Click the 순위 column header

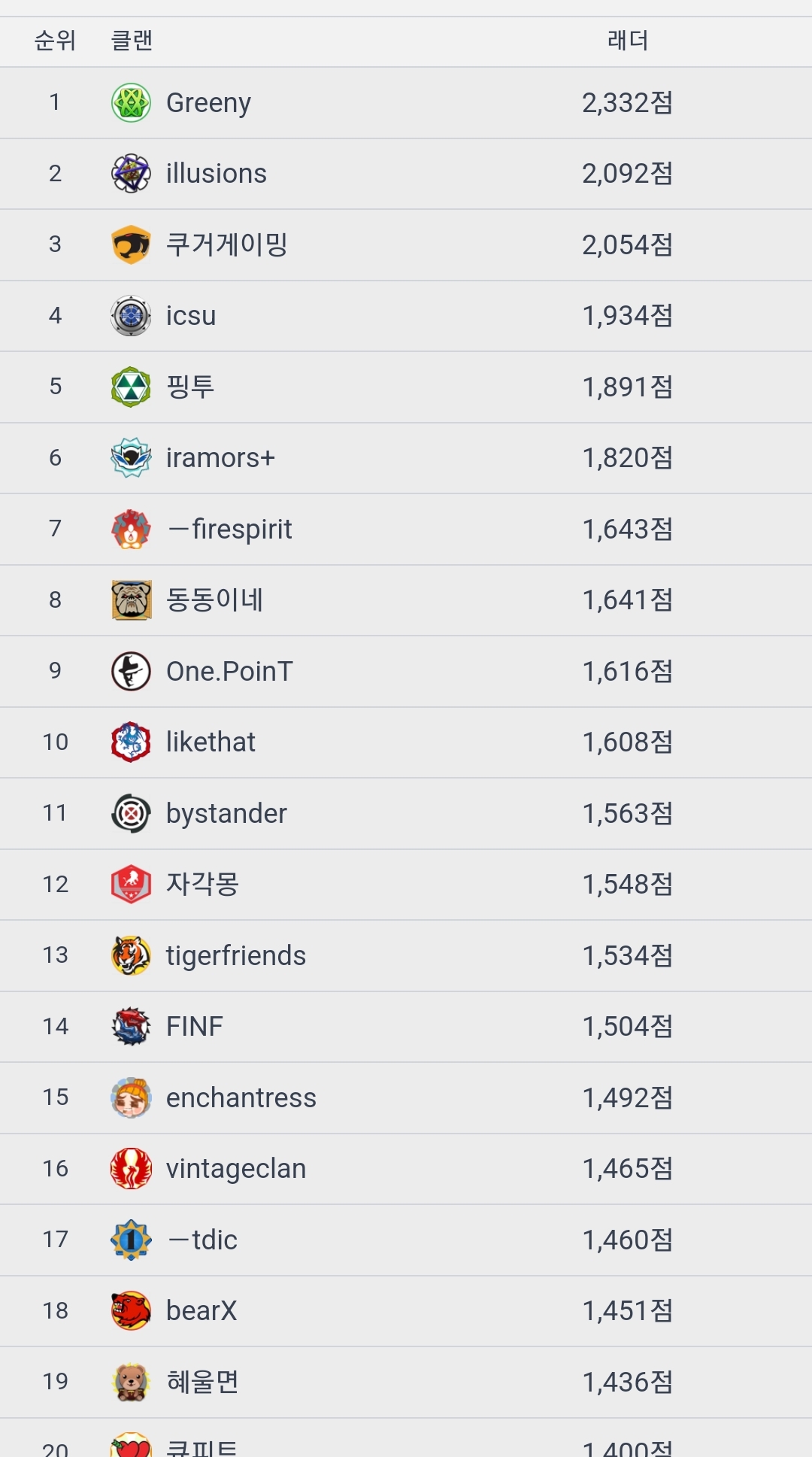pos(55,41)
